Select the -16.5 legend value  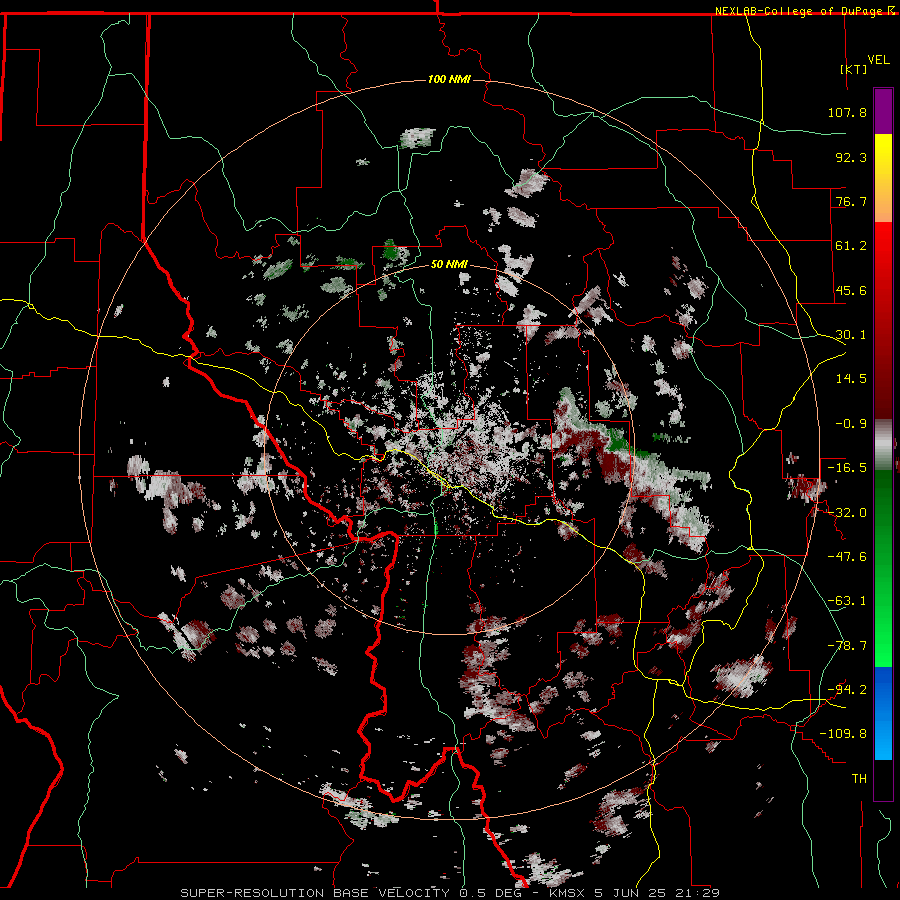[x=847, y=468]
